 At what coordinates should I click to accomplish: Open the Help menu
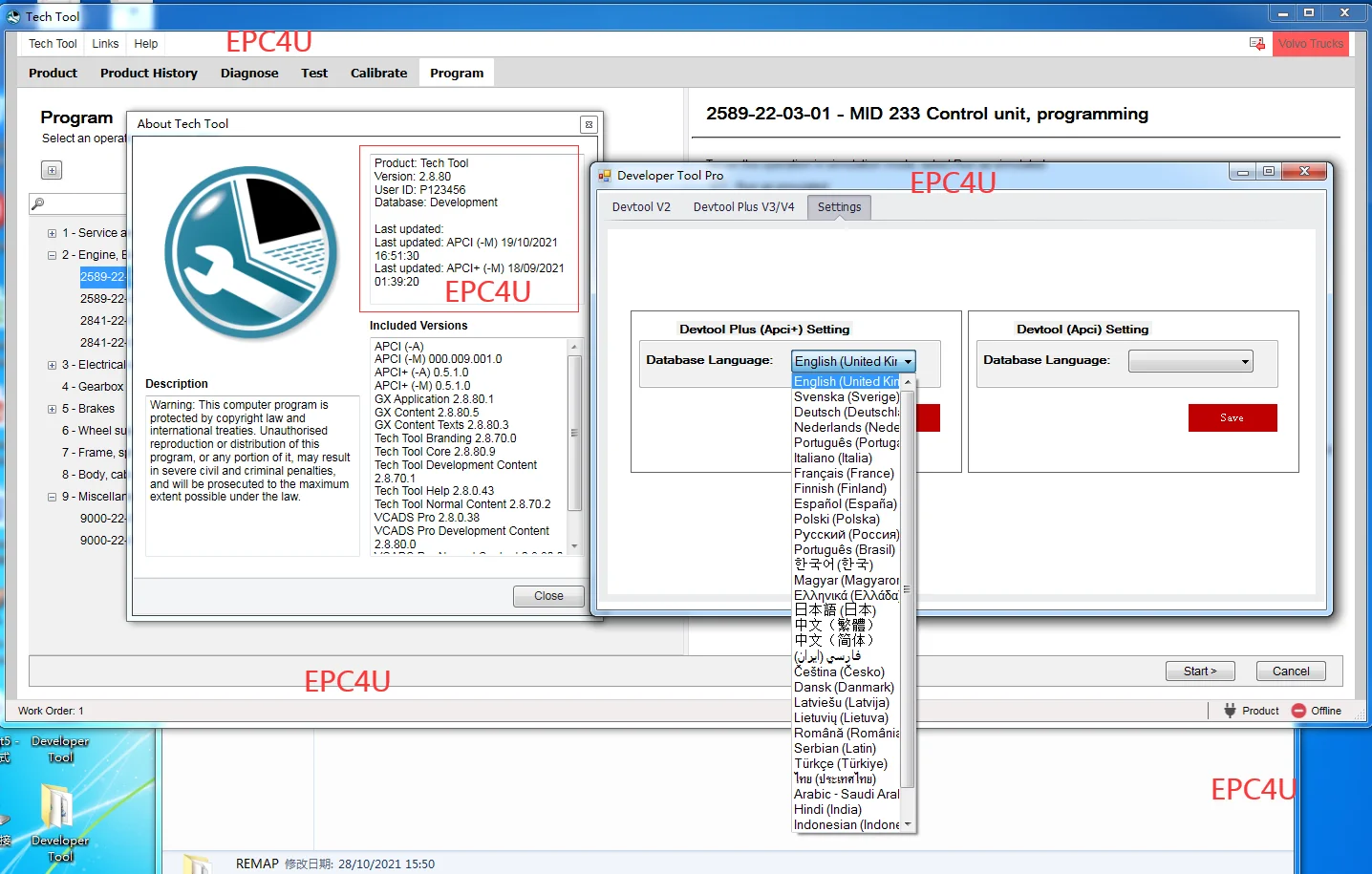click(x=146, y=44)
